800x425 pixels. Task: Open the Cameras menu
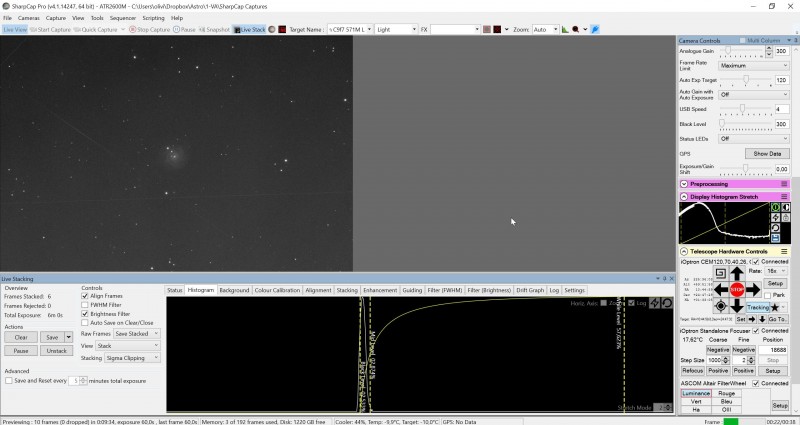[x=29, y=18]
